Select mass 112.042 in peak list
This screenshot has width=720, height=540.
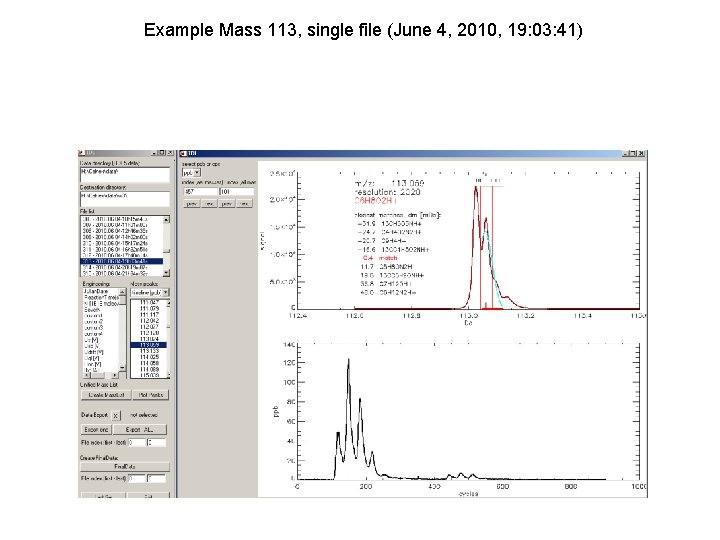[149, 321]
